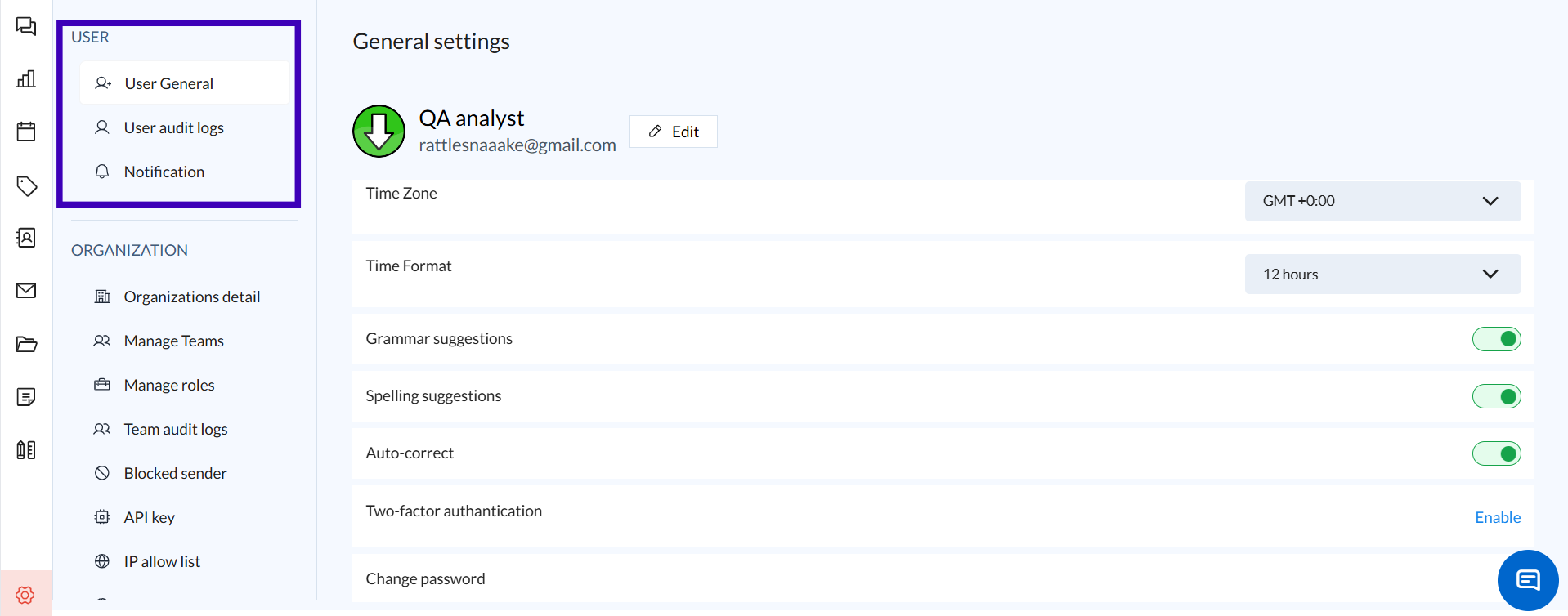The image size is (1568, 616).
Task: Open the live chat support bubble
Action: (x=1527, y=580)
